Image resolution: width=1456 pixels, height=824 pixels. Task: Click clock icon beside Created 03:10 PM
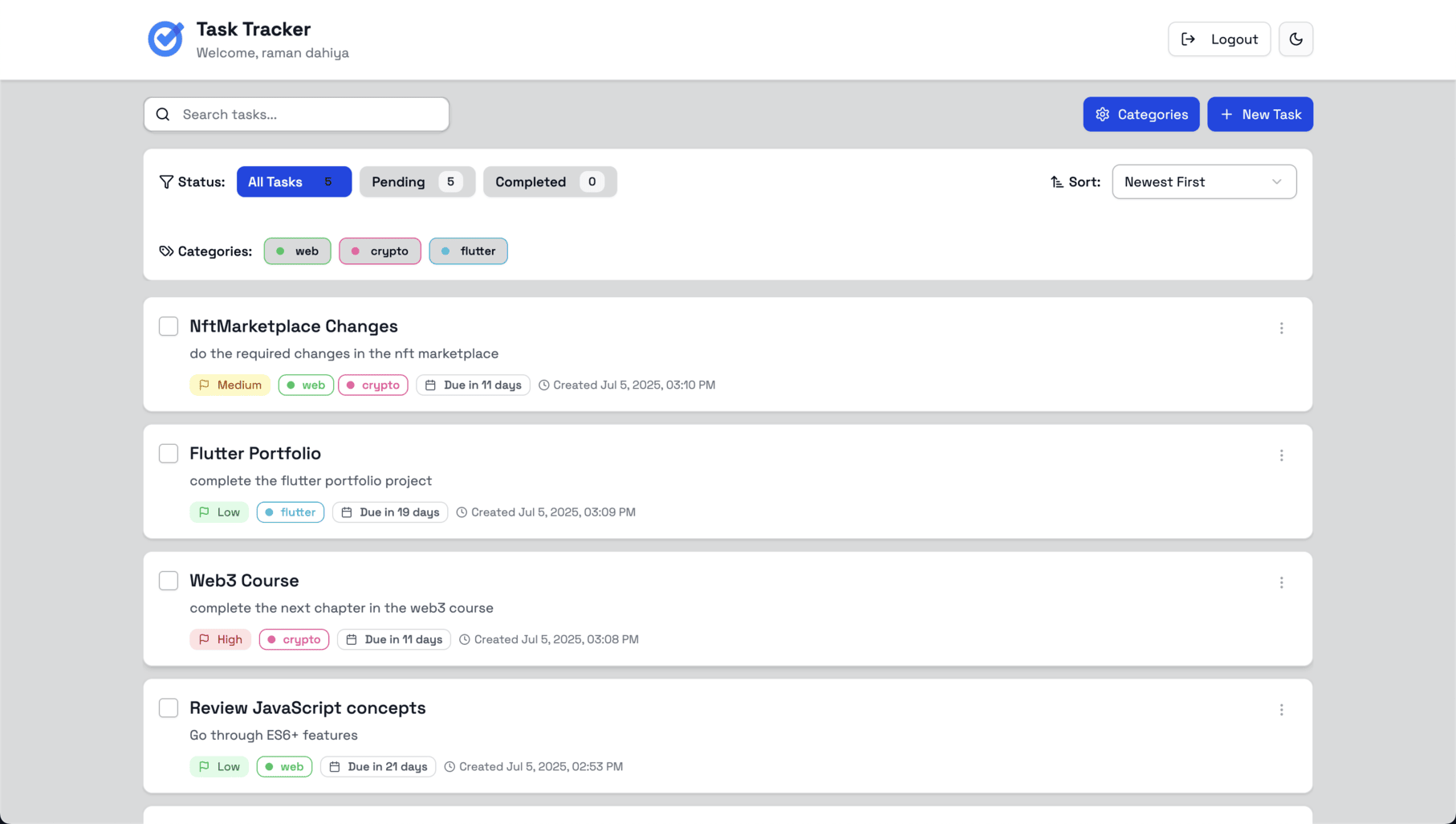point(544,385)
